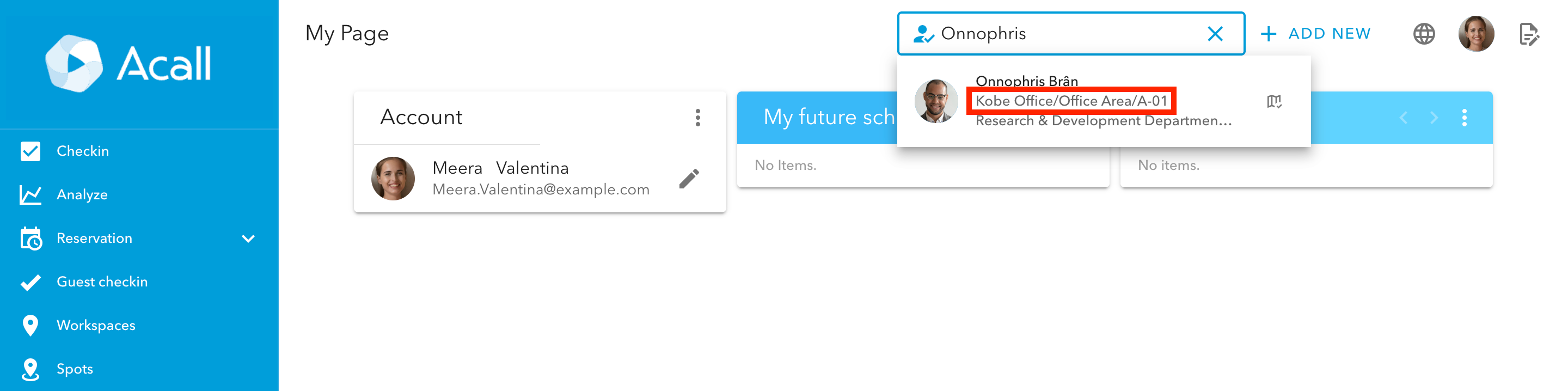This screenshot has height=391, width=1568.
Task: Click the Acall logo
Action: [x=128, y=63]
